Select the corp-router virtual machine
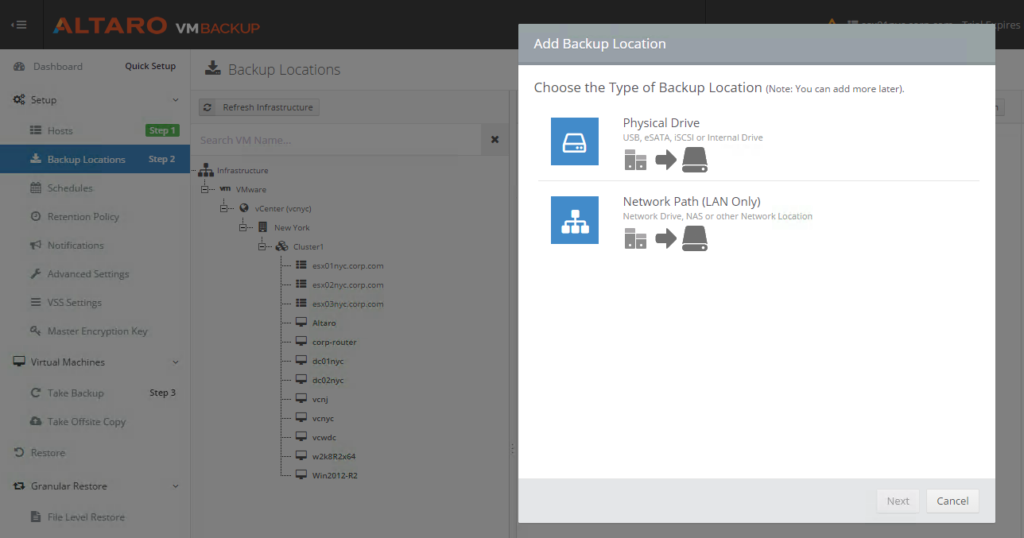 (x=334, y=342)
